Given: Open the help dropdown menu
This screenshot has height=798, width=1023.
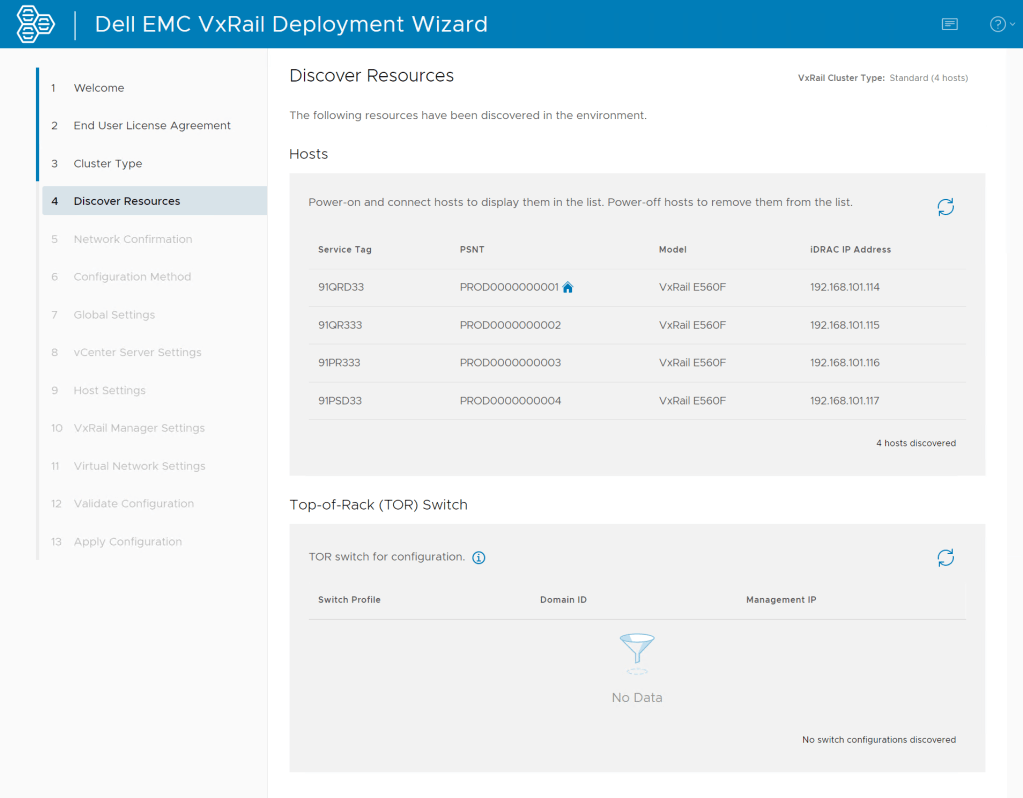Looking at the screenshot, I should (1002, 24).
